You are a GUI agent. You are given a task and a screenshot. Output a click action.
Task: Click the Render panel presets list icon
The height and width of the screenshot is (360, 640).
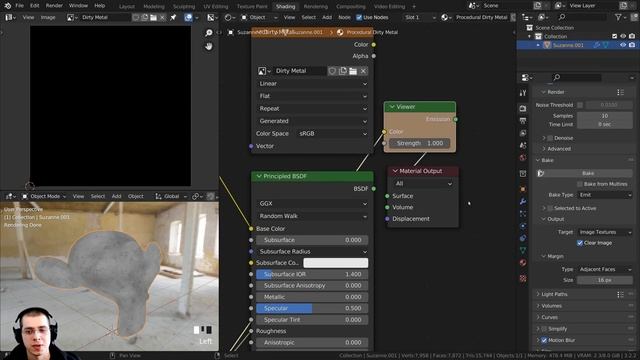pyautogui.click(x=620, y=92)
